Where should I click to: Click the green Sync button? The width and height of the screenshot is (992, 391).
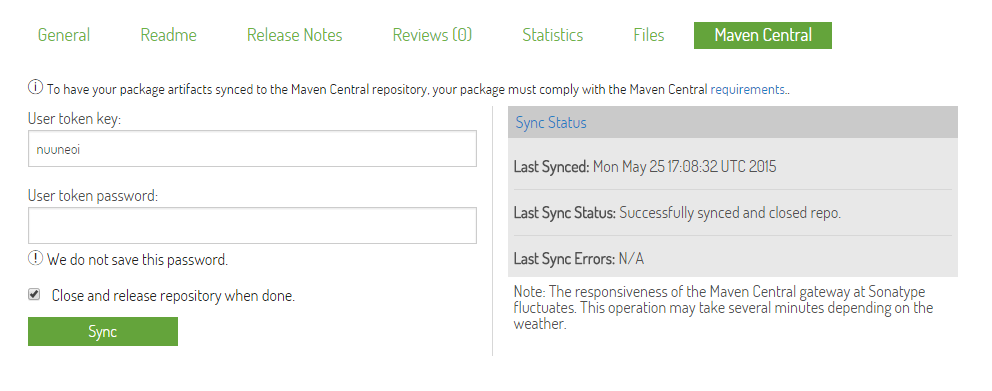[x=102, y=332]
